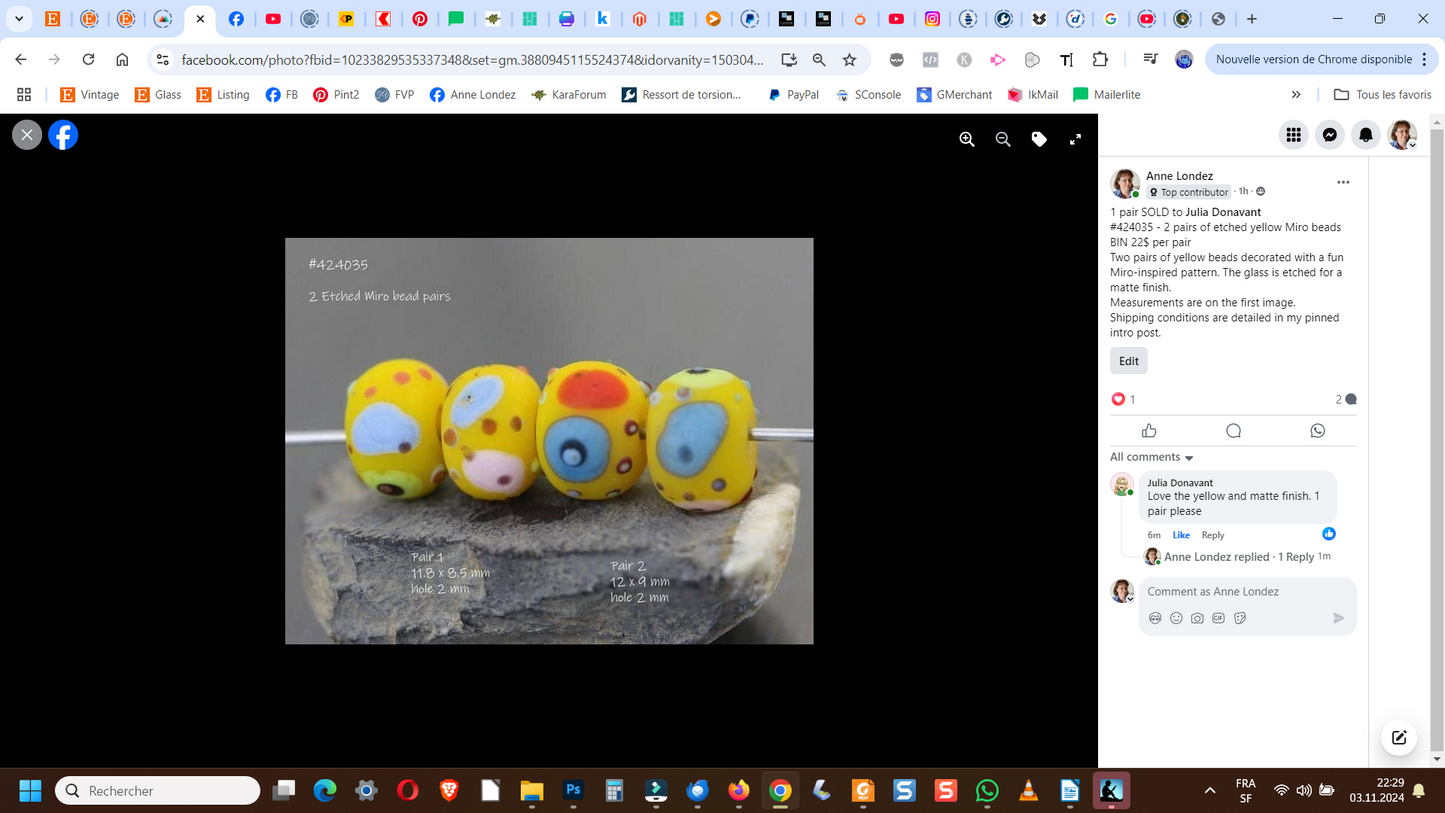Open post options three-dot menu
1445x813 pixels.
pyautogui.click(x=1343, y=182)
